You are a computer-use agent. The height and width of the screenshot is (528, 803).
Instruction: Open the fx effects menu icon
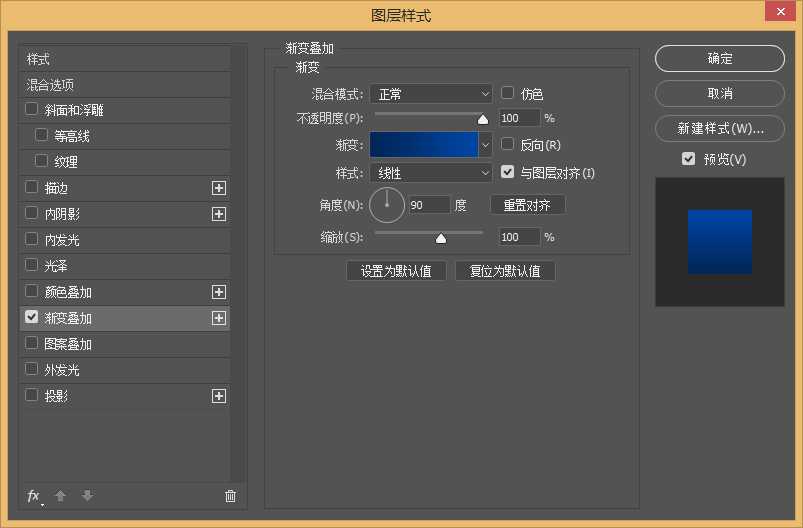(34, 496)
